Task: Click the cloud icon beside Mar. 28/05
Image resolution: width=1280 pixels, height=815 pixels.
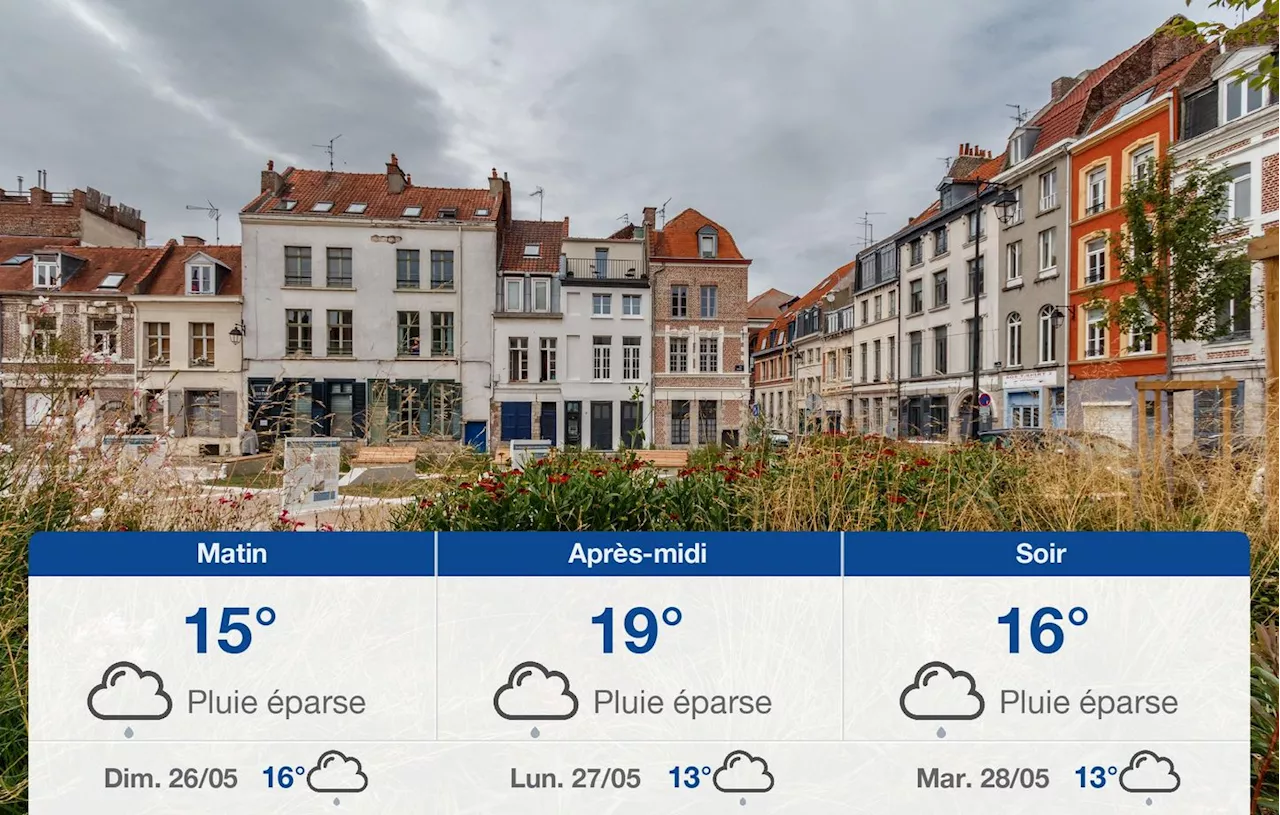Action: (x=1149, y=777)
